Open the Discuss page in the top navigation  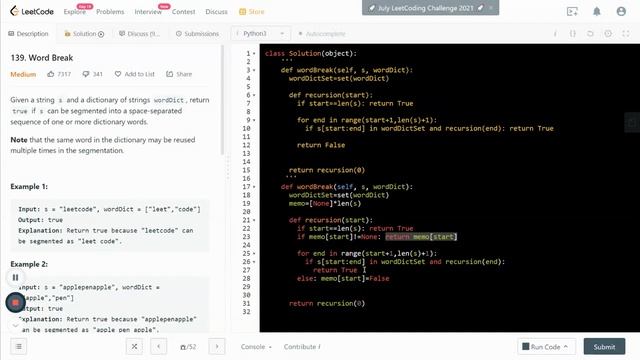tap(216, 12)
